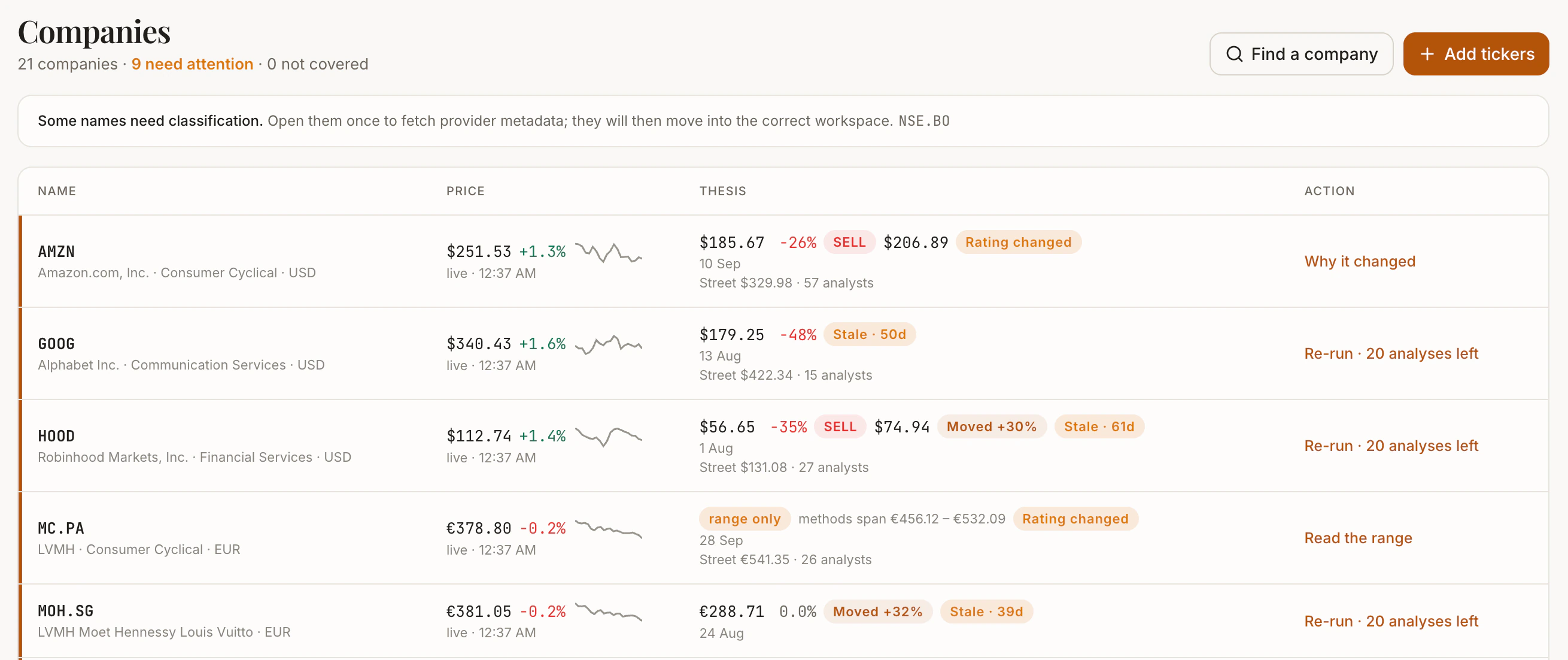This screenshot has height=660, width=1568.
Task: Select the GOOG ticker name
Action: pyautogui.click(x=57, y=344)
